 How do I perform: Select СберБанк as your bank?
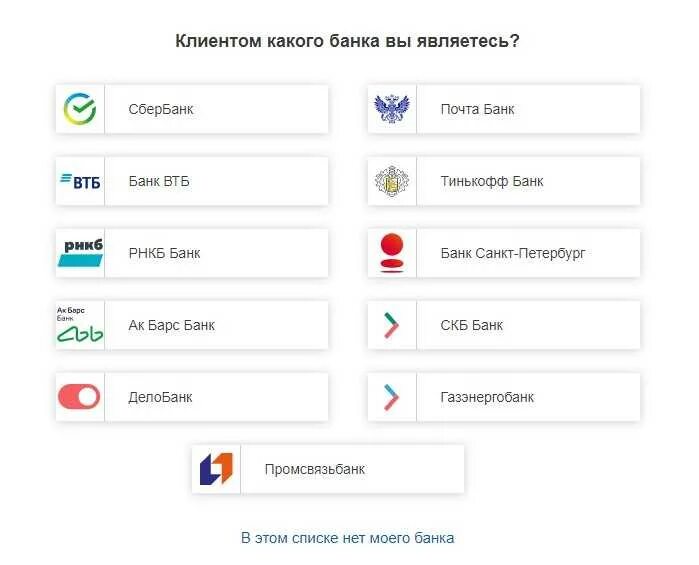[x=192, y=109]
